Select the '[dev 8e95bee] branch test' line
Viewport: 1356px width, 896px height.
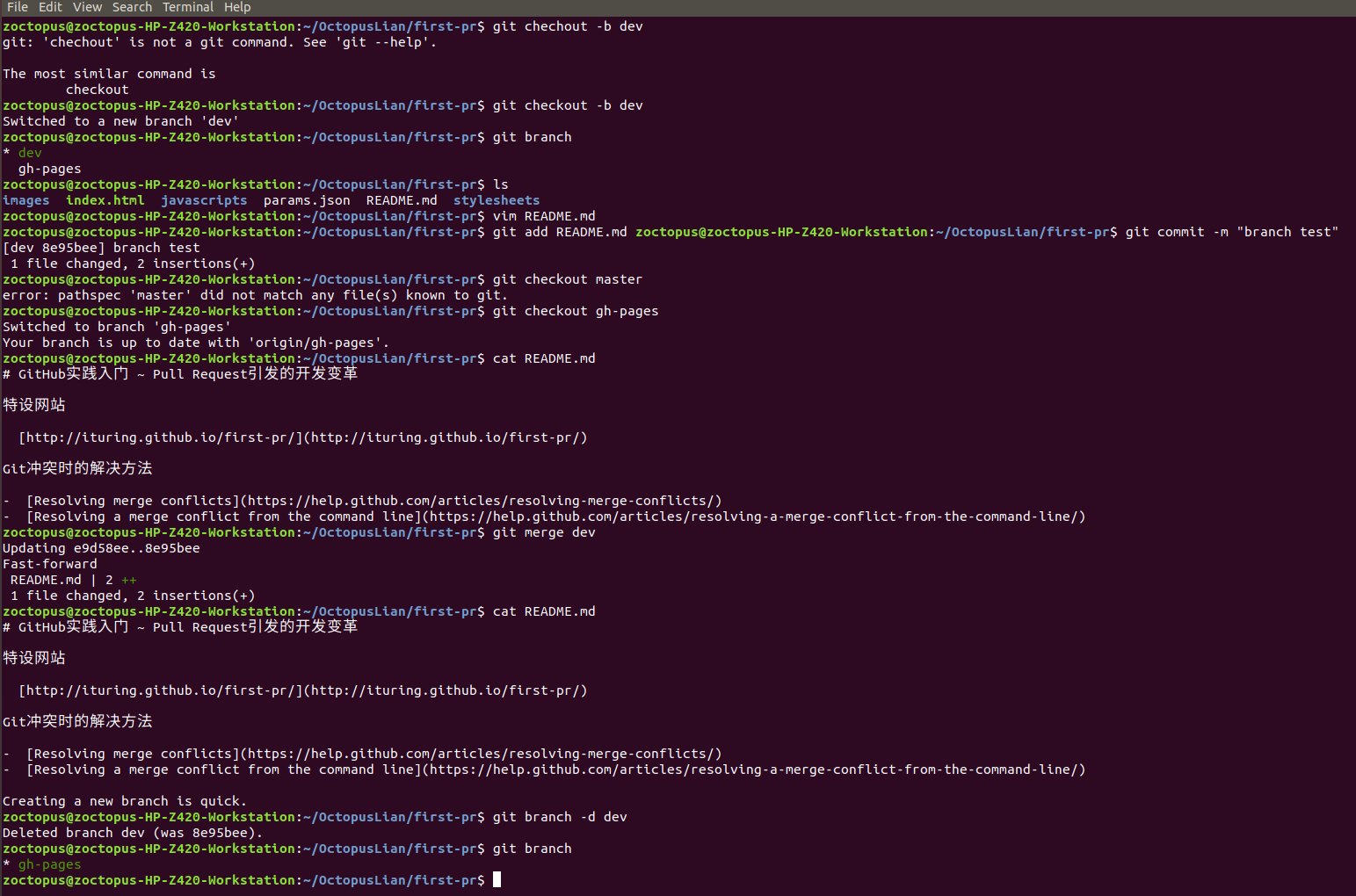[101, 248]
